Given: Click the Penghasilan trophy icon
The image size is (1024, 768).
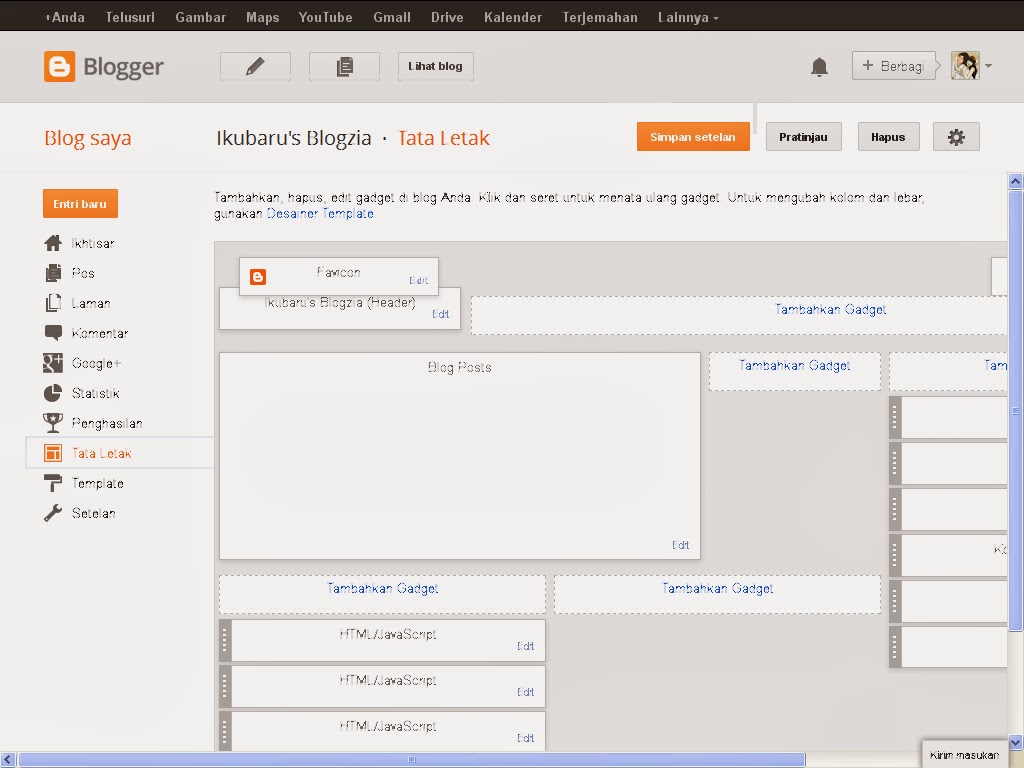Looking at the screenshot, I should click(x=53, y=423).
